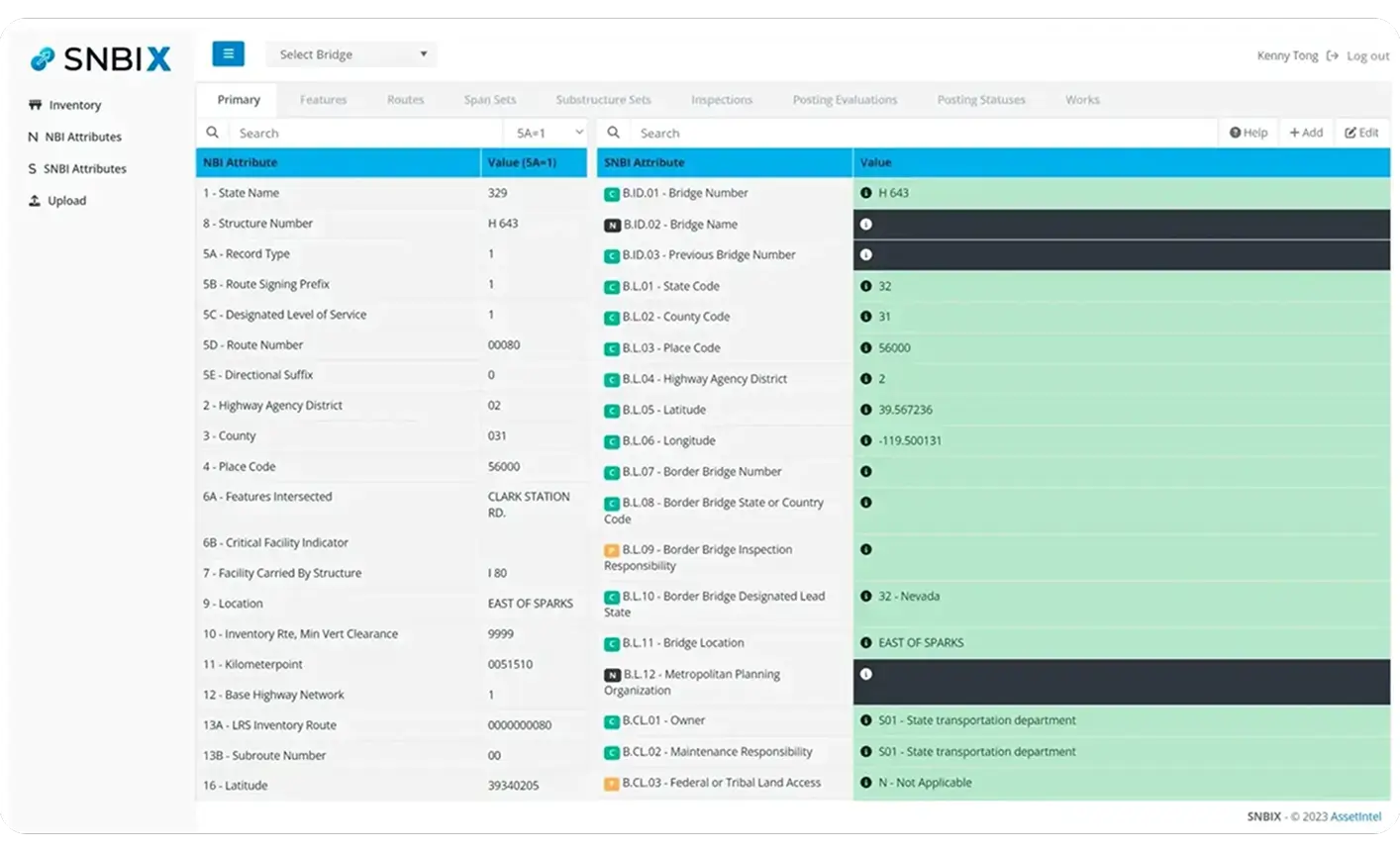1400x851 pixels.
Task: Click info icon beside latitude 39.567236
Action: [866, 410]
